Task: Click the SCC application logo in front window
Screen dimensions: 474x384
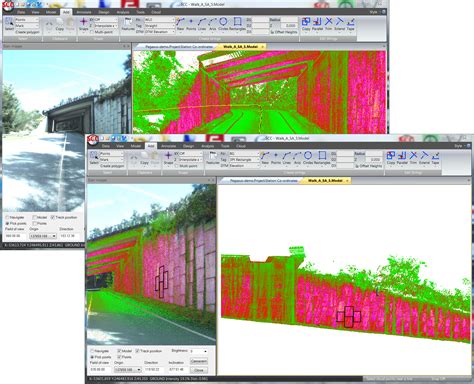Action: (x=92, y=140)
